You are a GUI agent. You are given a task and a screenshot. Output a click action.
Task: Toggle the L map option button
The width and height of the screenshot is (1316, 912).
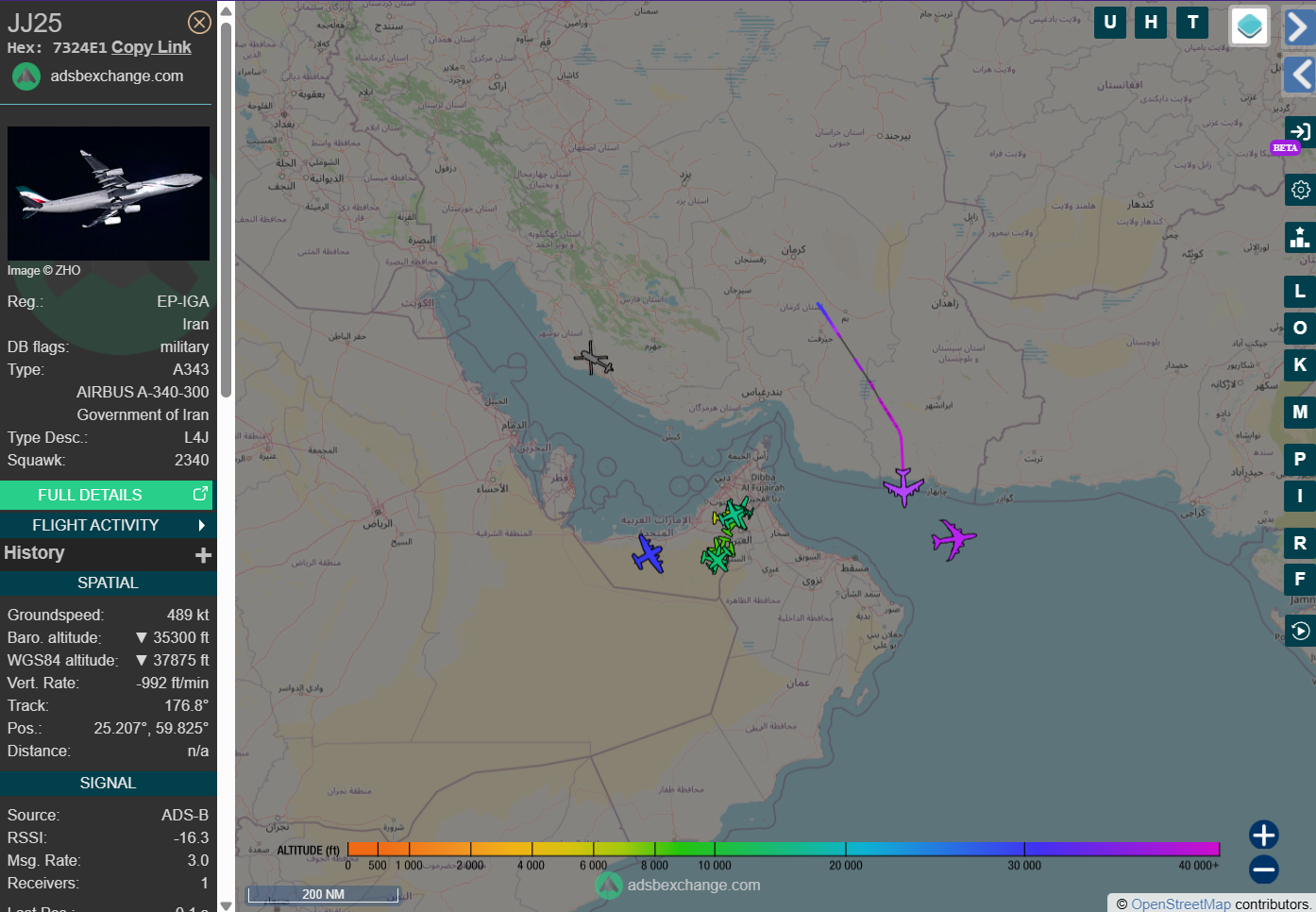[1300, 292]
